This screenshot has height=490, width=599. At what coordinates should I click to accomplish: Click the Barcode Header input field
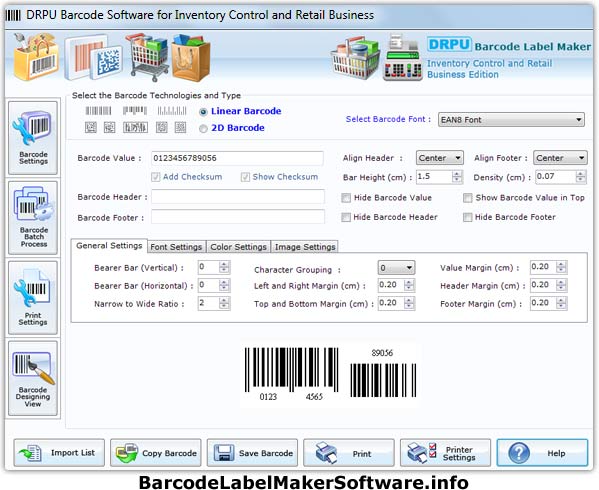[x=238, y=197]
